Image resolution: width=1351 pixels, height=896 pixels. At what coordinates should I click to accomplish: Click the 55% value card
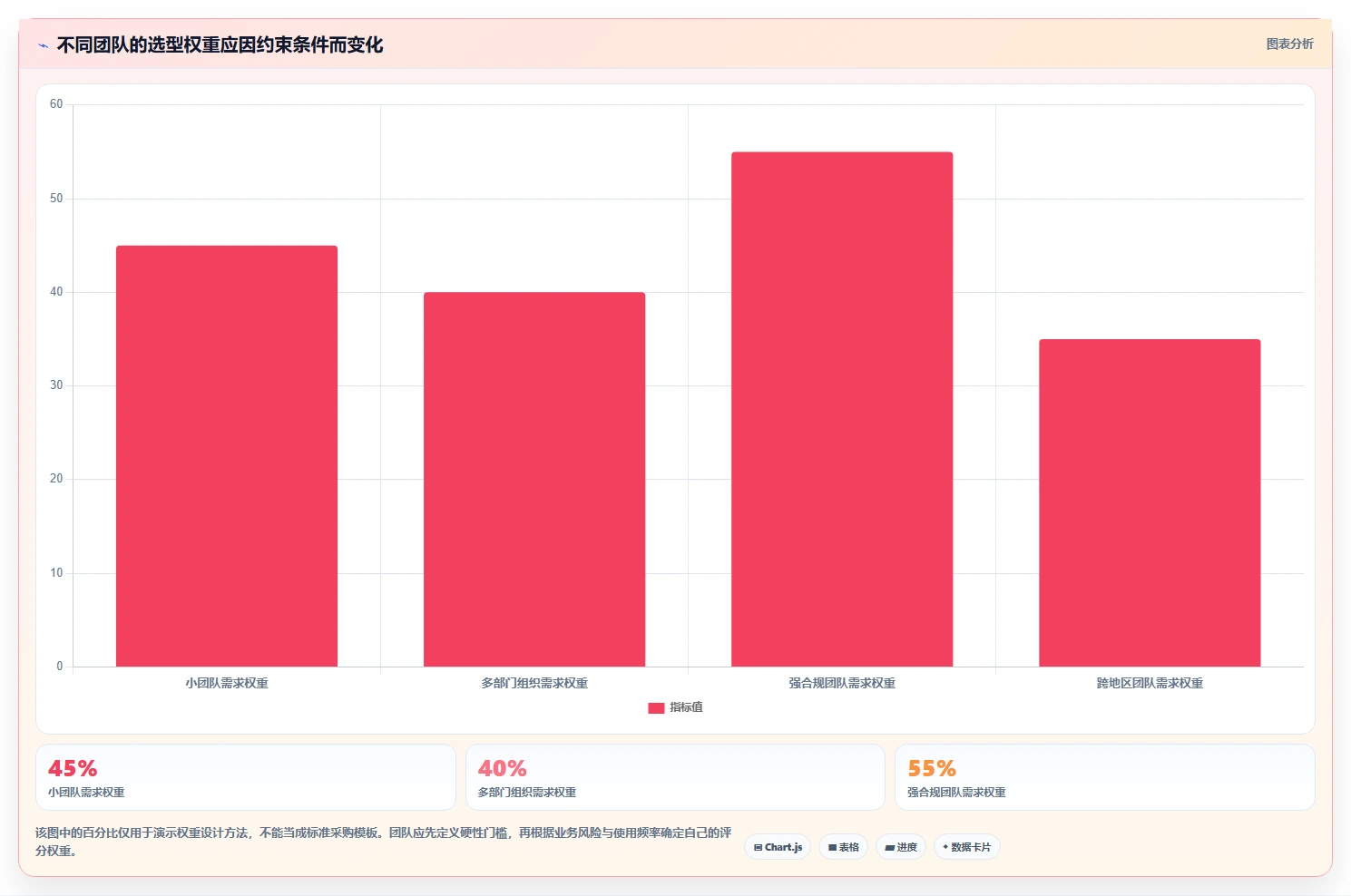click(1104, 777)
